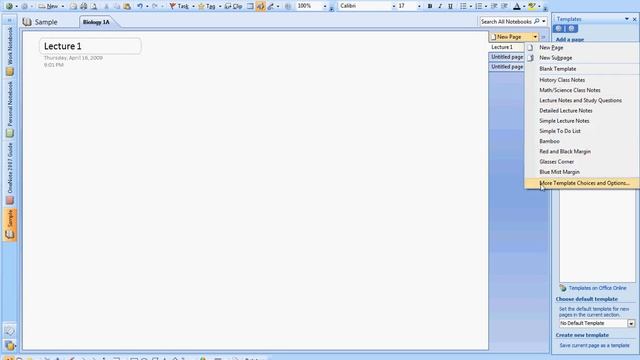Click the Increase Indent icon
This screenshot has width=640, height=360.
point(504,6)
